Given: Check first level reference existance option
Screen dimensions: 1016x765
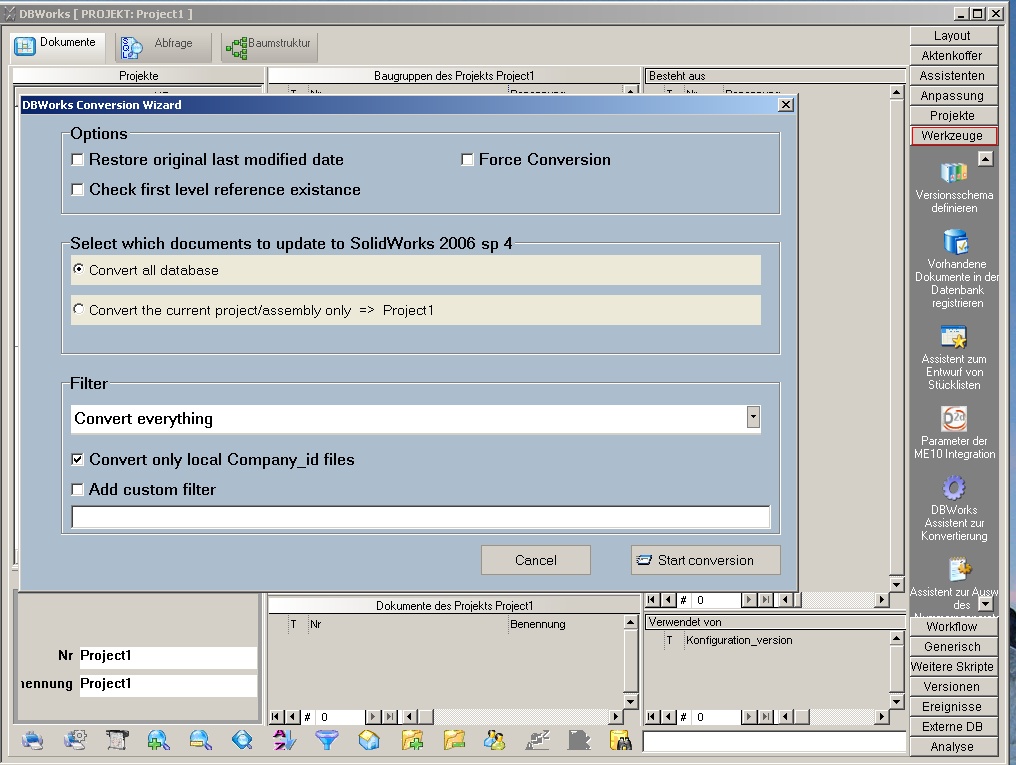Looking at the screenshot, I should coord(78,189).
